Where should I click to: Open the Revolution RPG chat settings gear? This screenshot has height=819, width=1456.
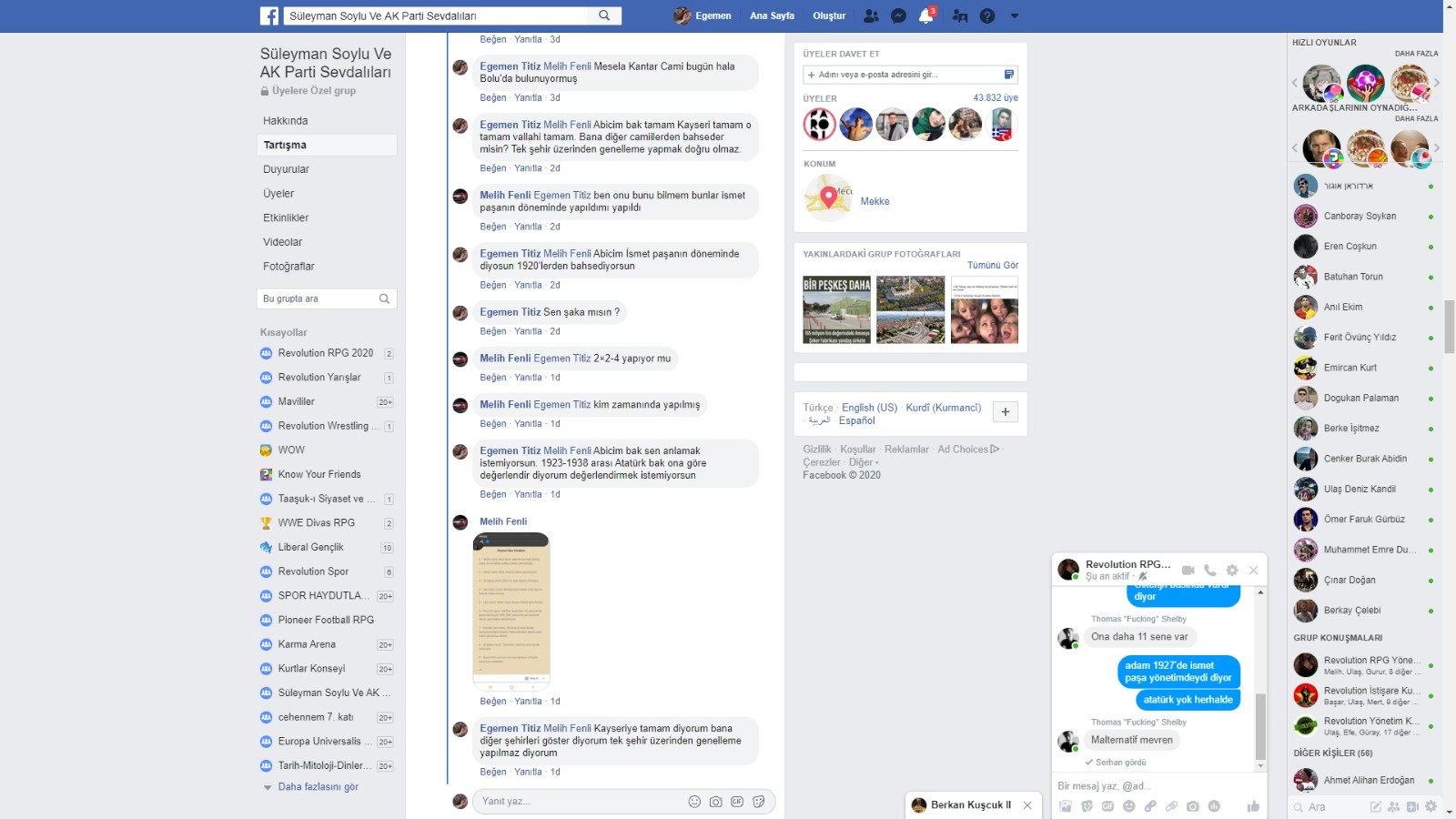(x=1232, y=571)
